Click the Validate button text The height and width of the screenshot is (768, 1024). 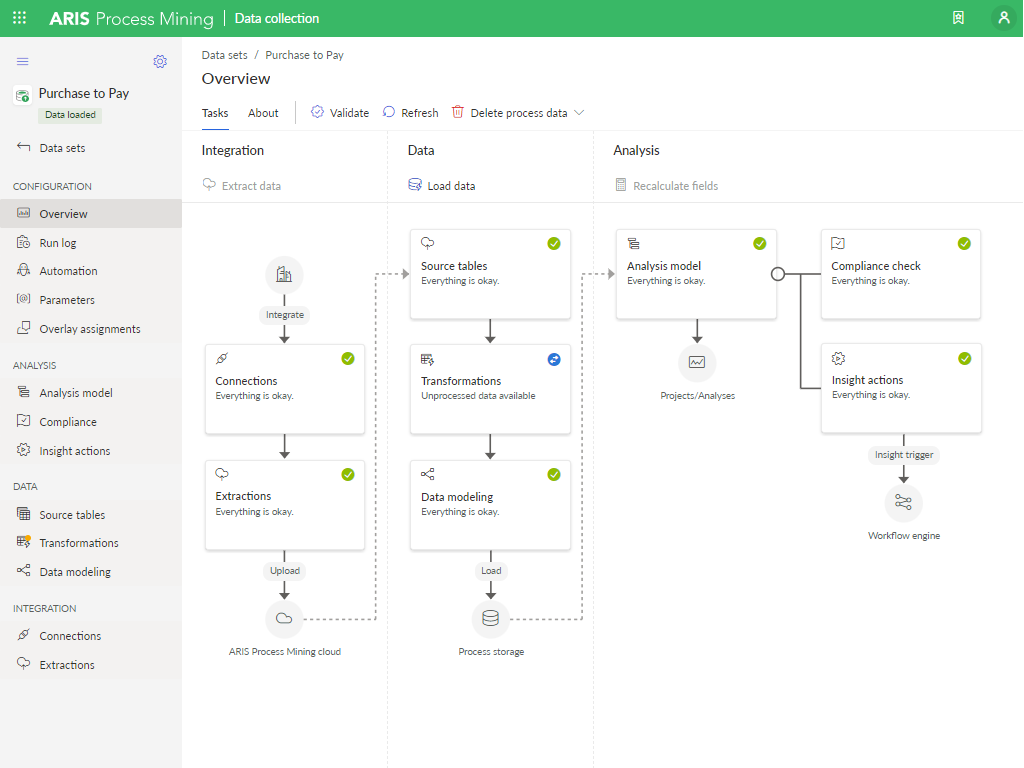(x=349, y=113)
